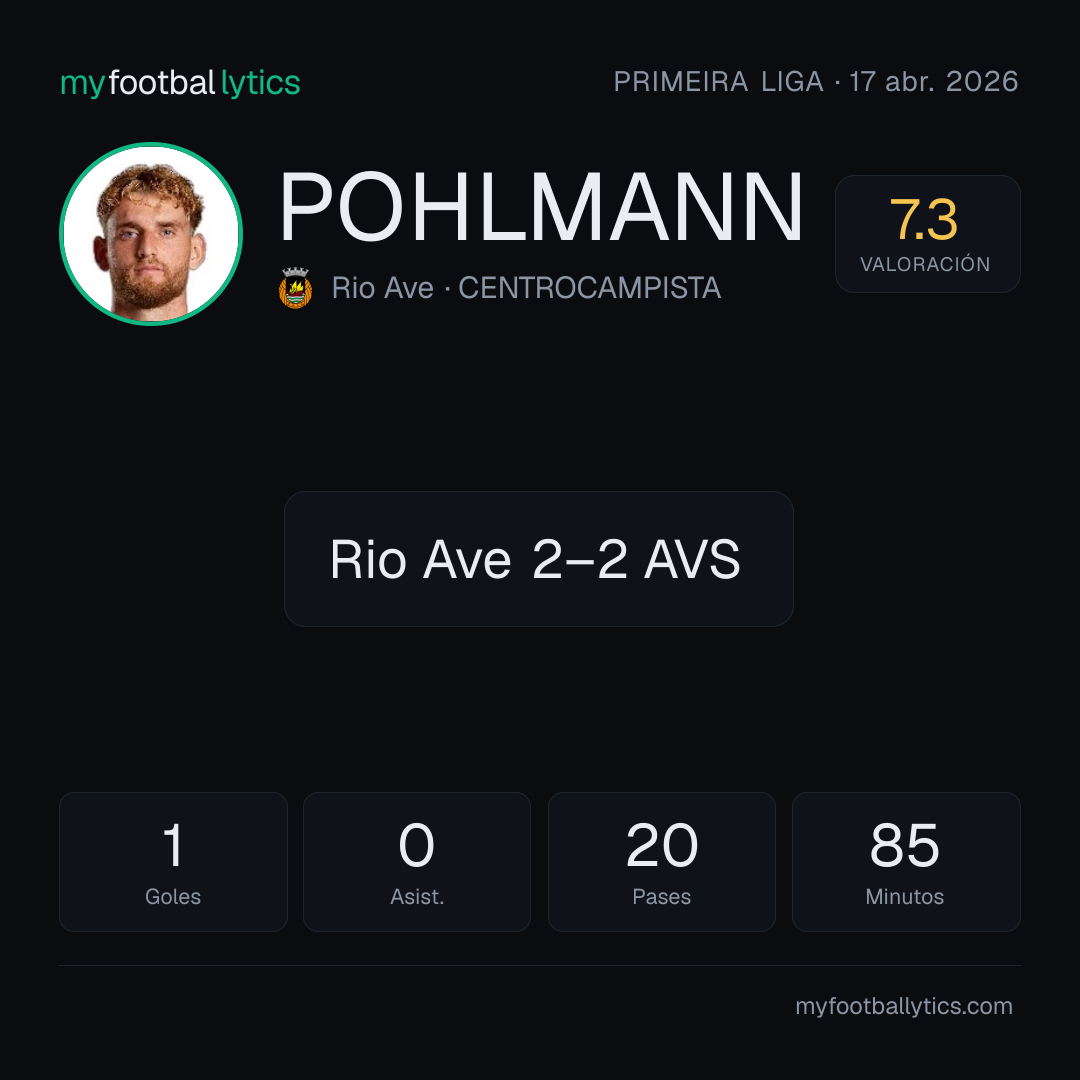Click the myfootballytics logo

point(180,83)
